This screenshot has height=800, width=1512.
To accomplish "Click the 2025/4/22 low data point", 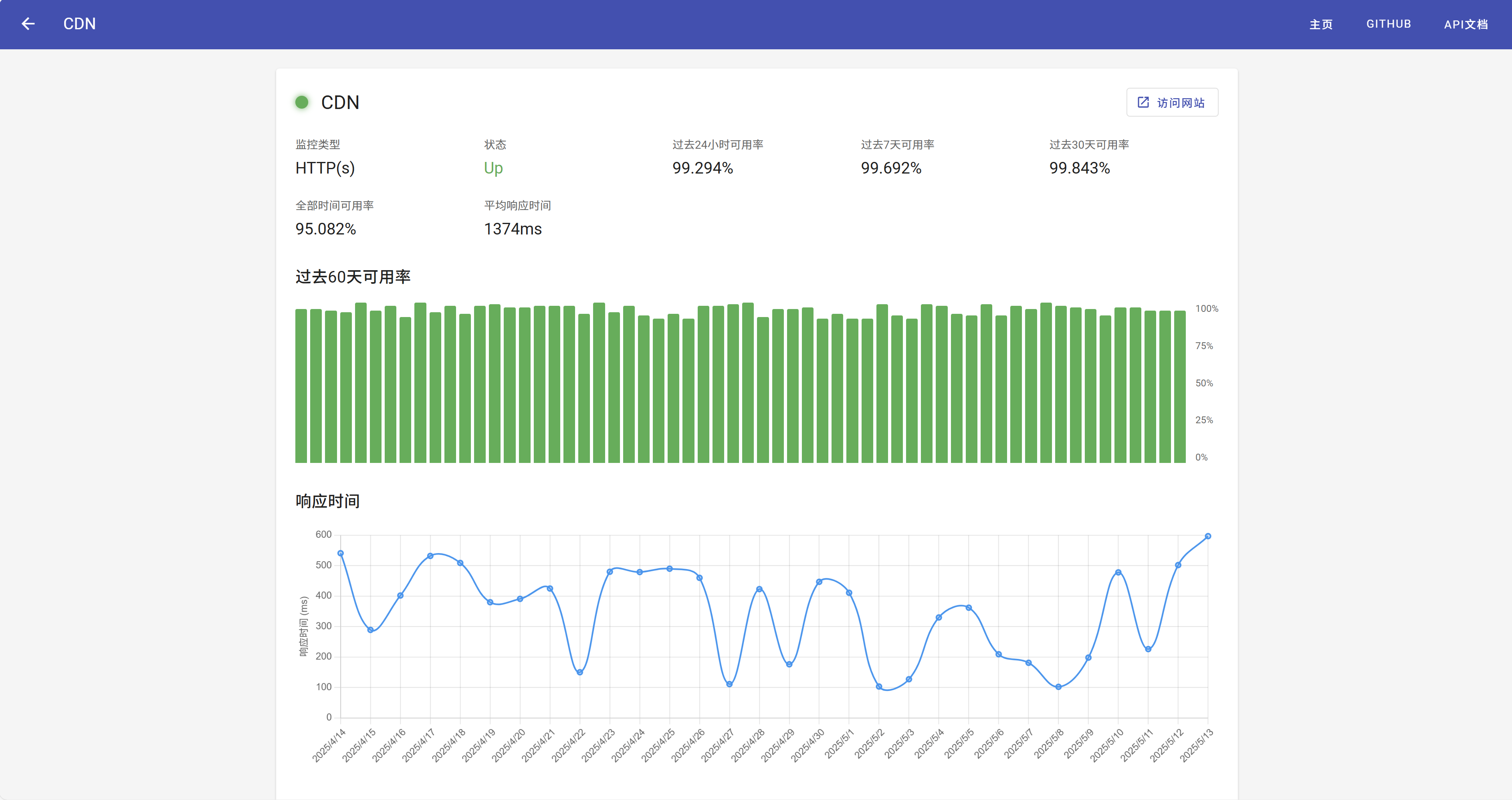I will 580,673.
